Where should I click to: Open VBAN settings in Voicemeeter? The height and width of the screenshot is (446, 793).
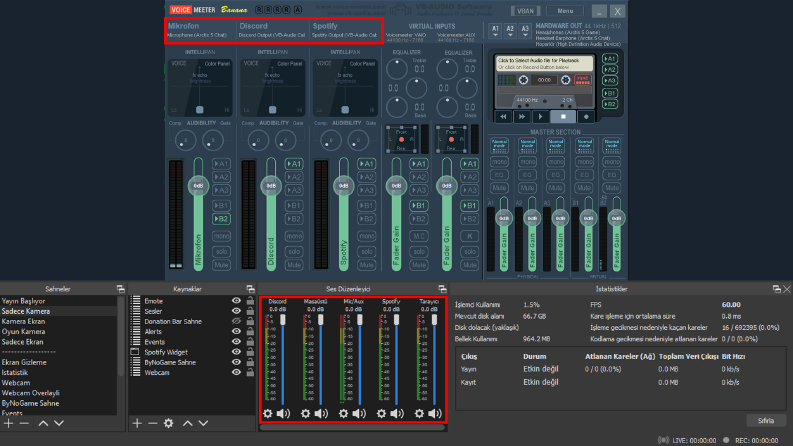525,11
